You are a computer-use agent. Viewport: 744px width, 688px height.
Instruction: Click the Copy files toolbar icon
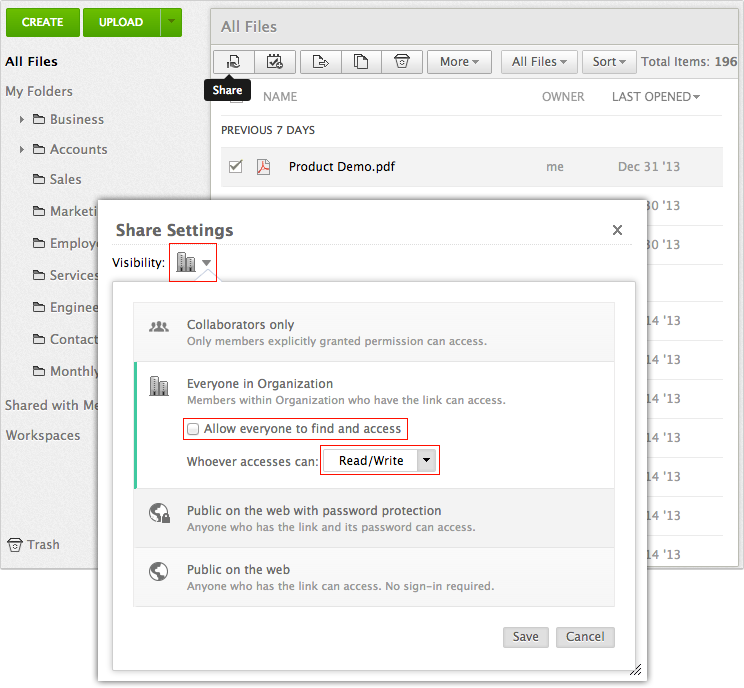coord(361,62)
